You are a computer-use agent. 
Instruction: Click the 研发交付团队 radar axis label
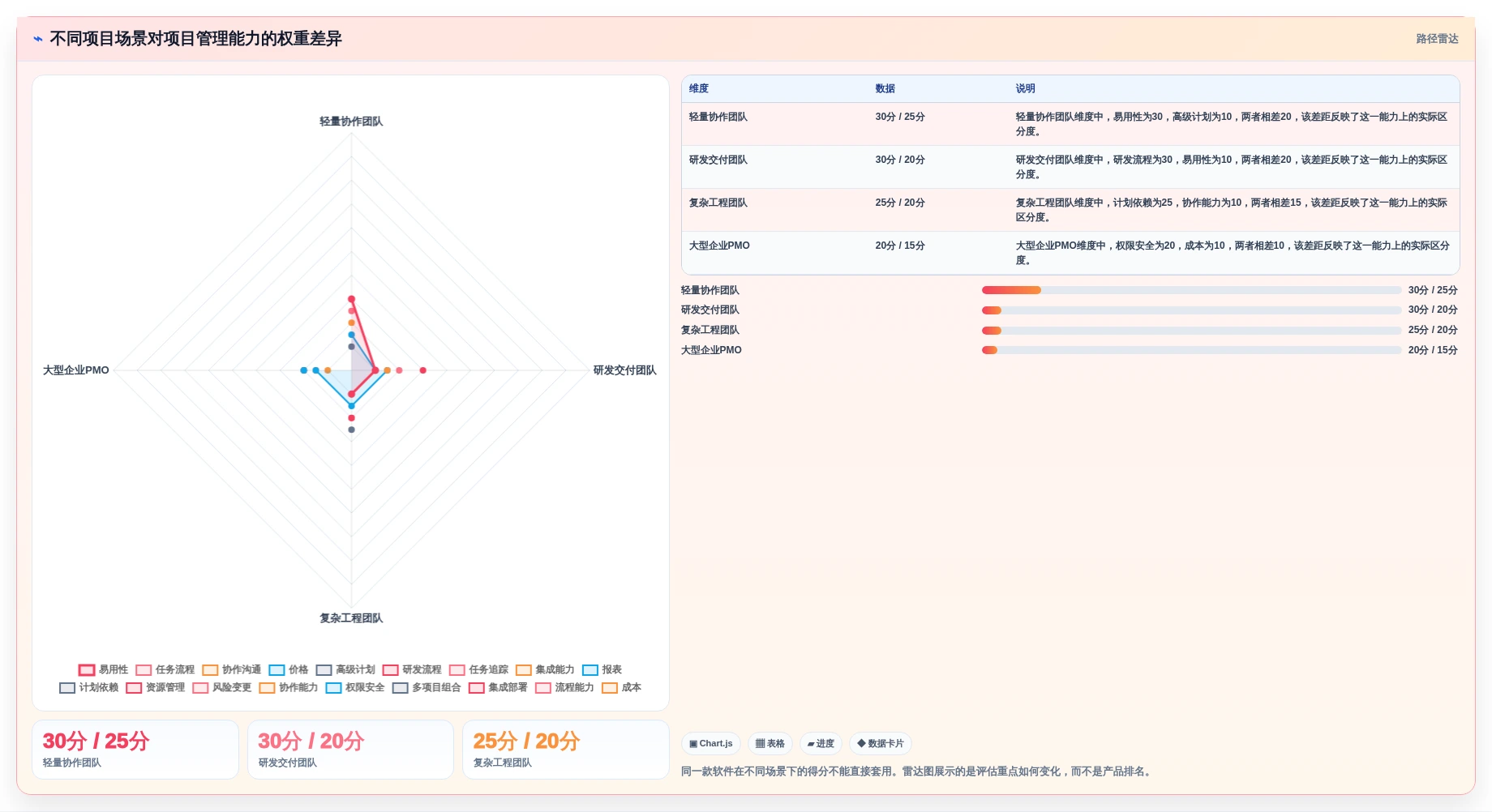(624, 370)
